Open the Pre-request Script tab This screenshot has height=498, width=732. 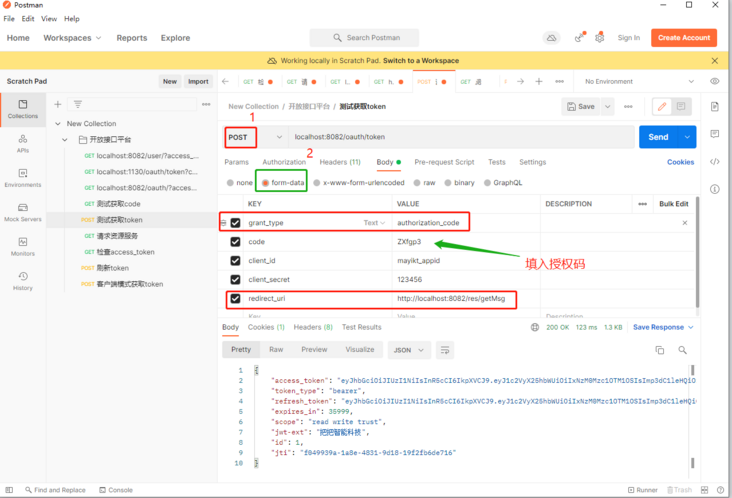click(x=444, y=162)
